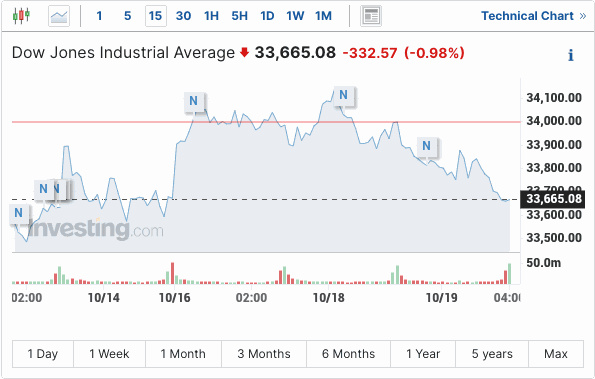Show the 1 Week range
Image resolution: width=595 pixels, height=379 pixels.
109,354
